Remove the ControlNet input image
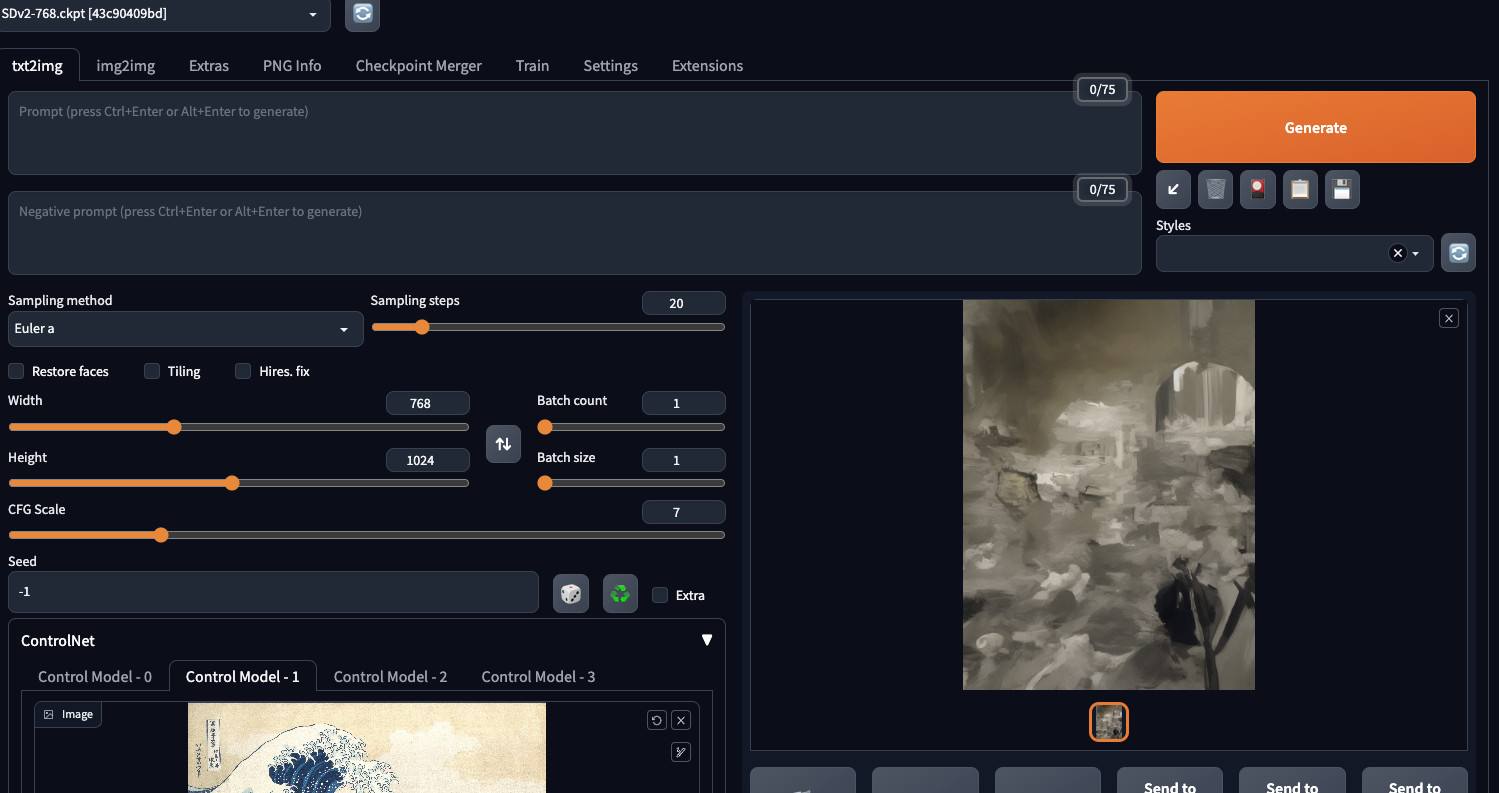The width and height of the screenshot is (1499, 793). tap(681, 720)
